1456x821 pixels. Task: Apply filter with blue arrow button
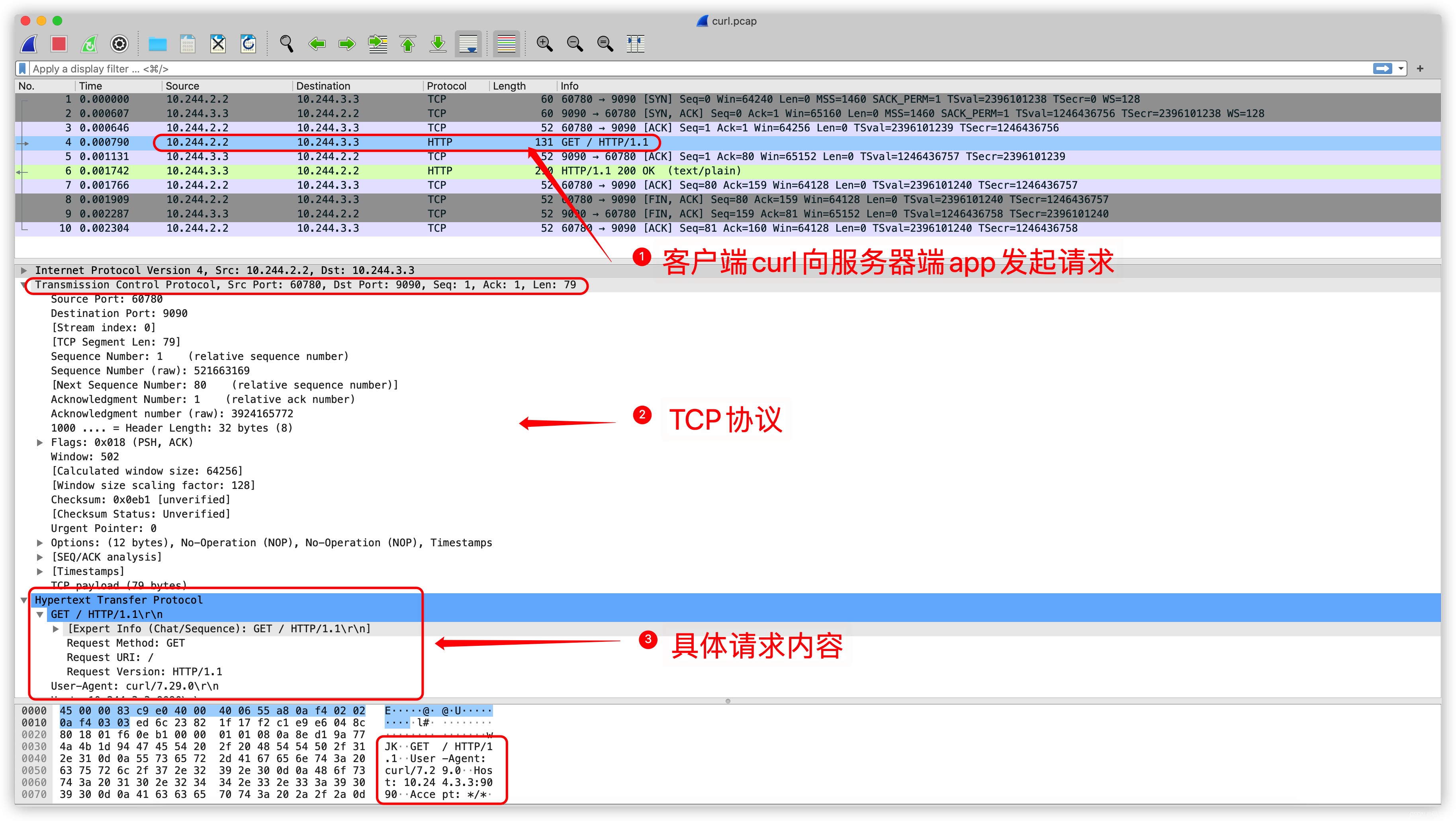(1382, 68)
